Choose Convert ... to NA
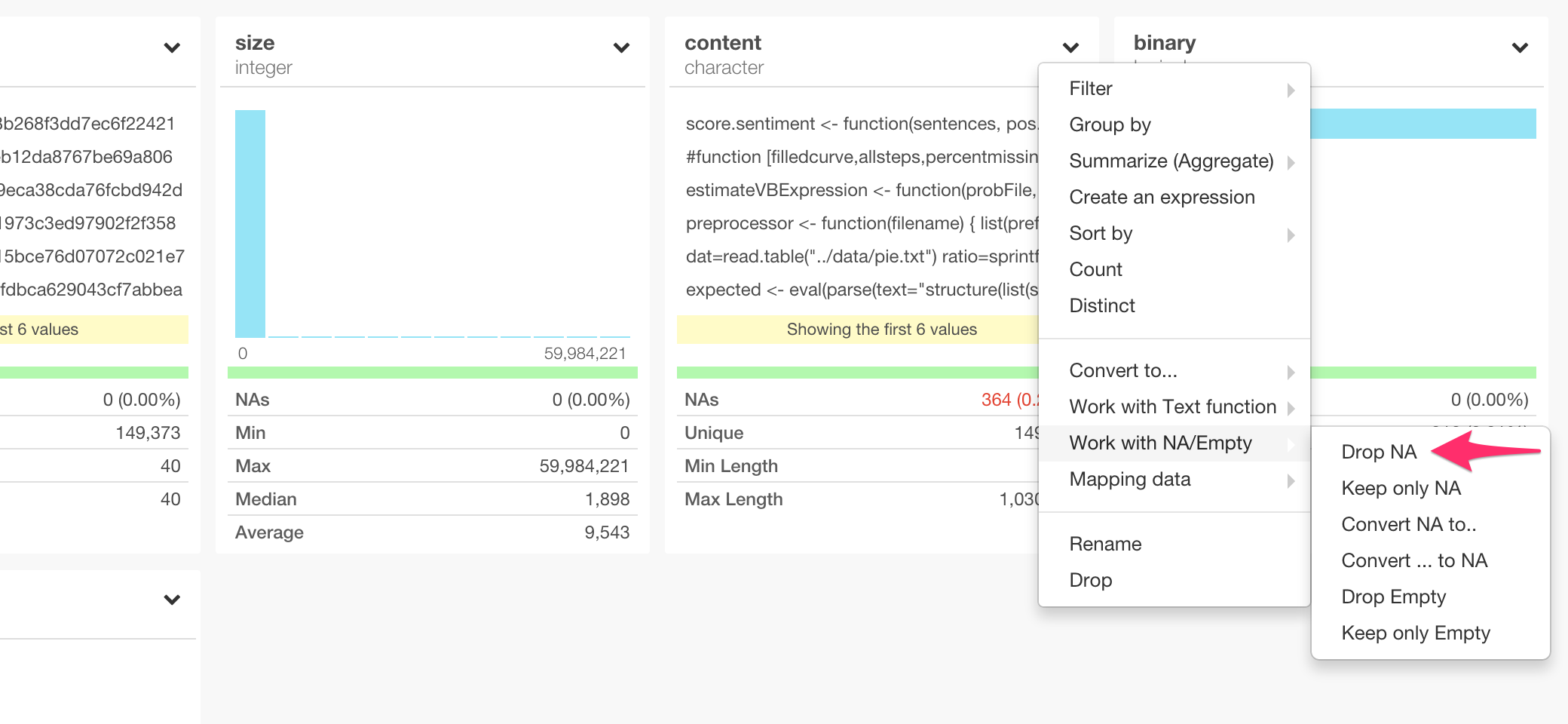The height and width of the screenshot is (724, 1568). pyautogui.click(x=1413, y=560)
